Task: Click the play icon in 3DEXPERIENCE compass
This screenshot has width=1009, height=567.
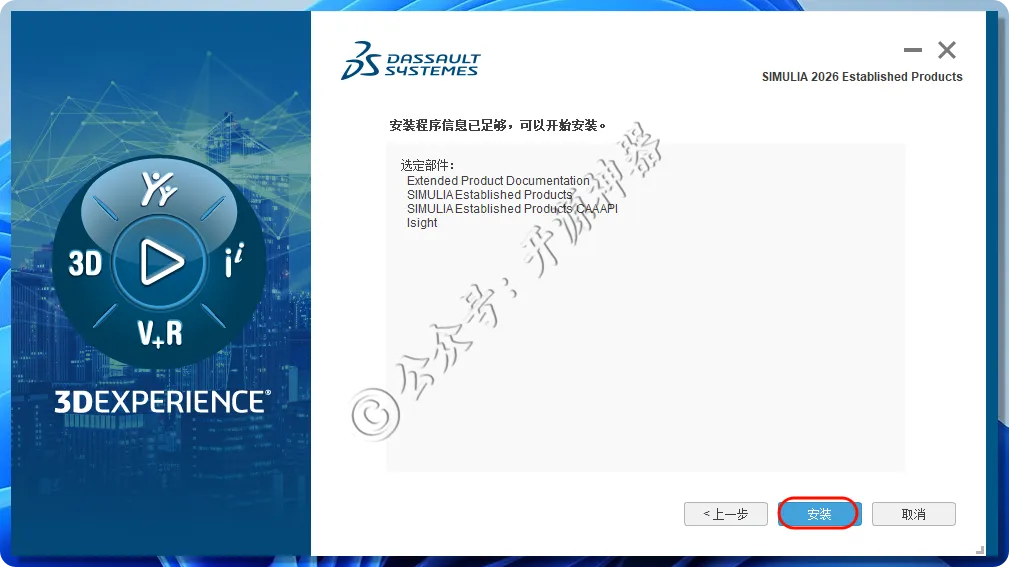Action: [160, 262]
